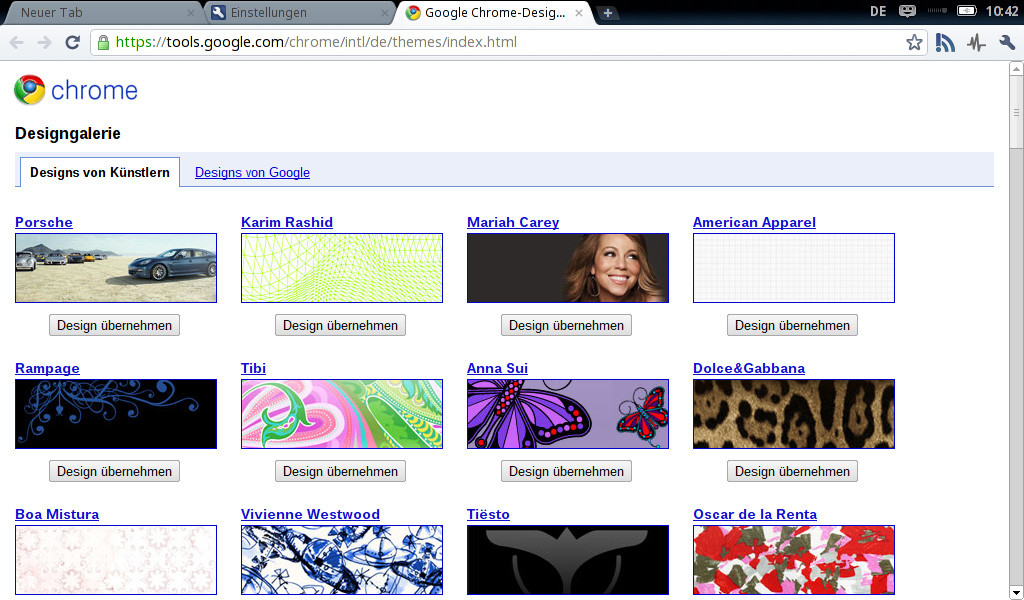Click the RSS feed extension icon
The width and height of the screenshot is (1024, 600).
[945, 42]
